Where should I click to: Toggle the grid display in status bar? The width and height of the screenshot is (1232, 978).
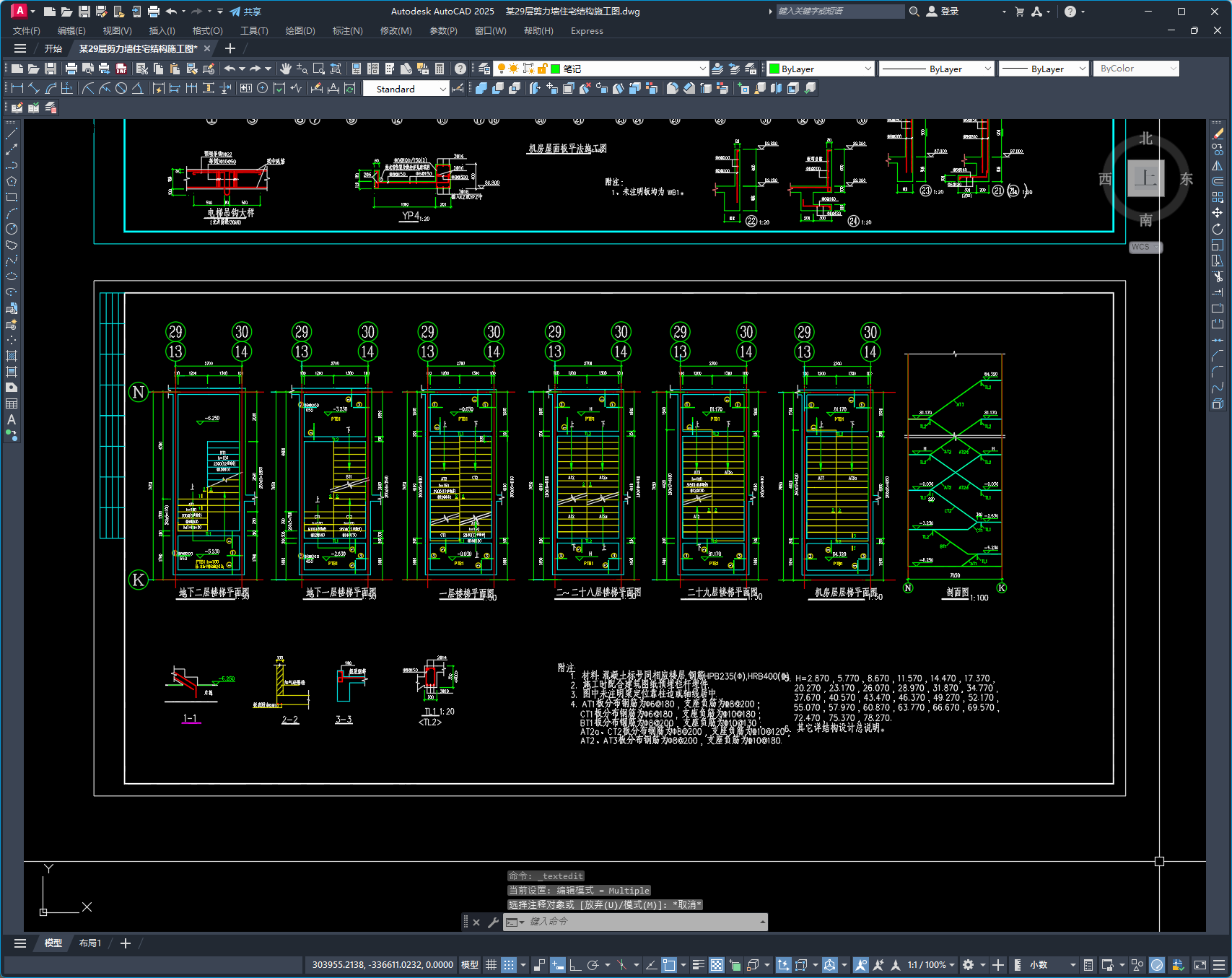click(491, 965)
